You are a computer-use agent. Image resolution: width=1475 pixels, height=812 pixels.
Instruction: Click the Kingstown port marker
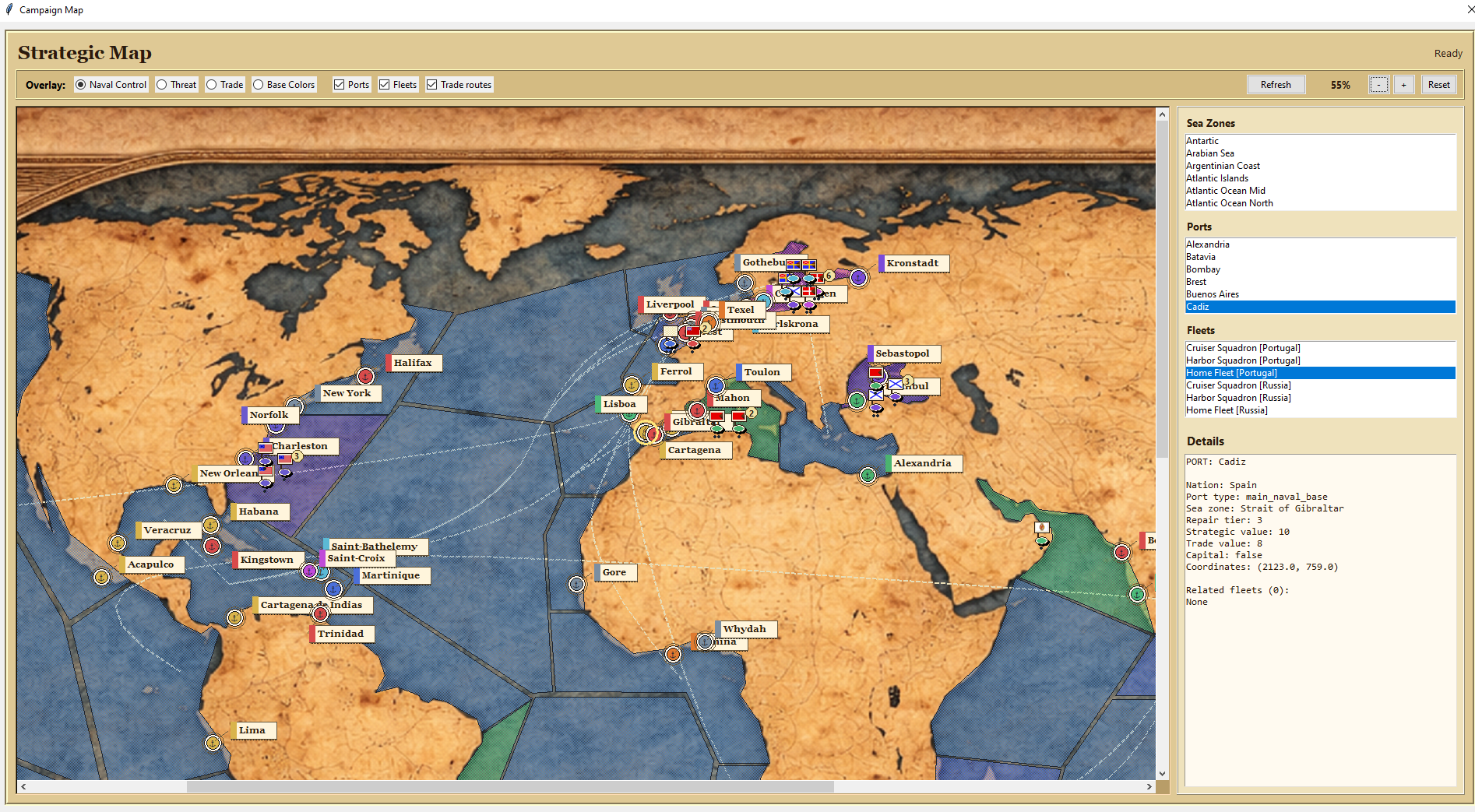(212, 546)
